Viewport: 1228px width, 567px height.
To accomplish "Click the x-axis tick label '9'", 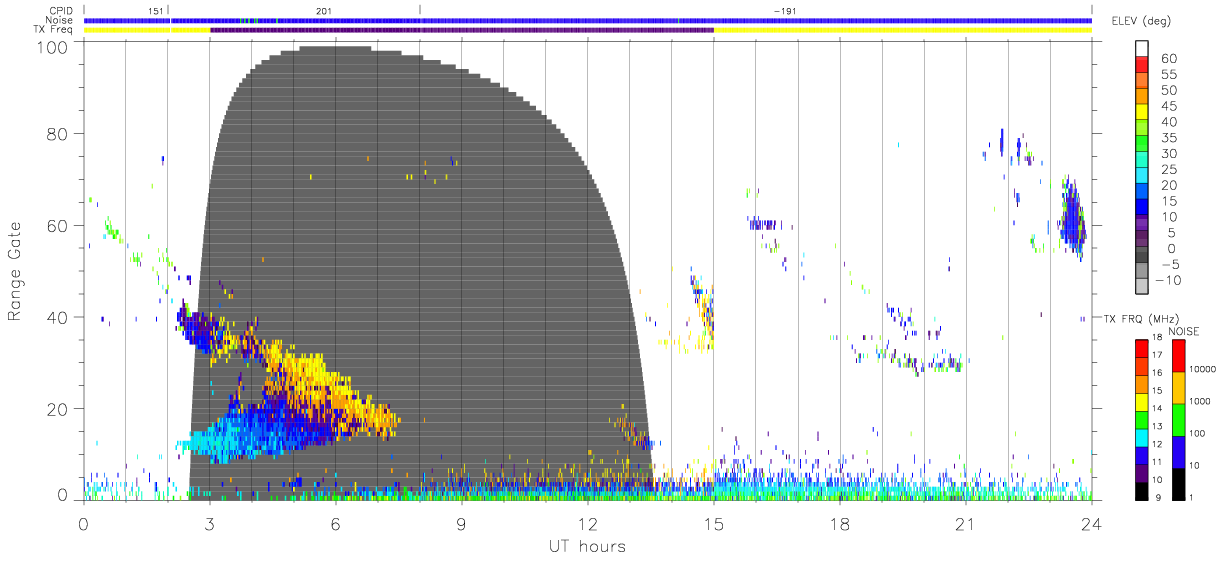I will tap(462, 523).
